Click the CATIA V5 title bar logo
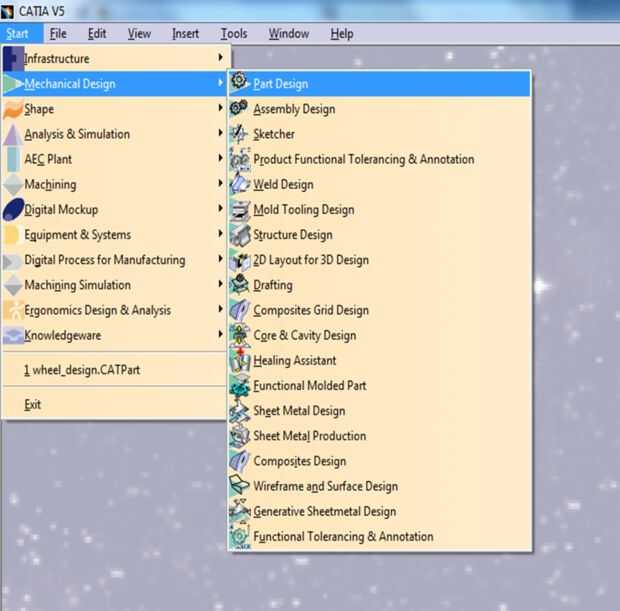This screenshot has width=620, height=611. (x=7, y=11)
